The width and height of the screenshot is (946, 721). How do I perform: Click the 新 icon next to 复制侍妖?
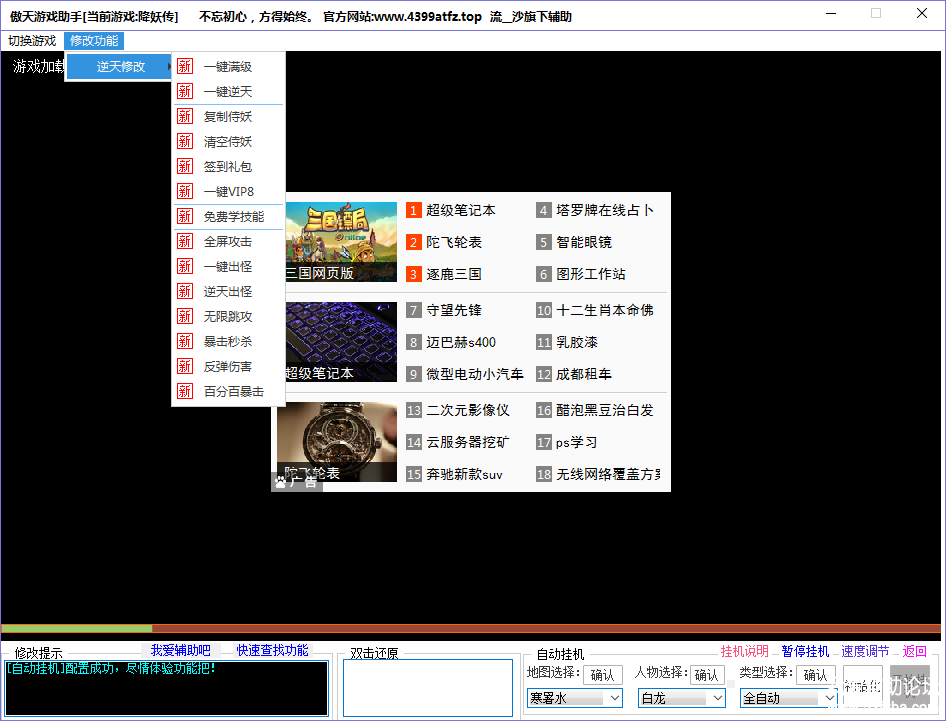pyautogui.click(x=185, y=117)
